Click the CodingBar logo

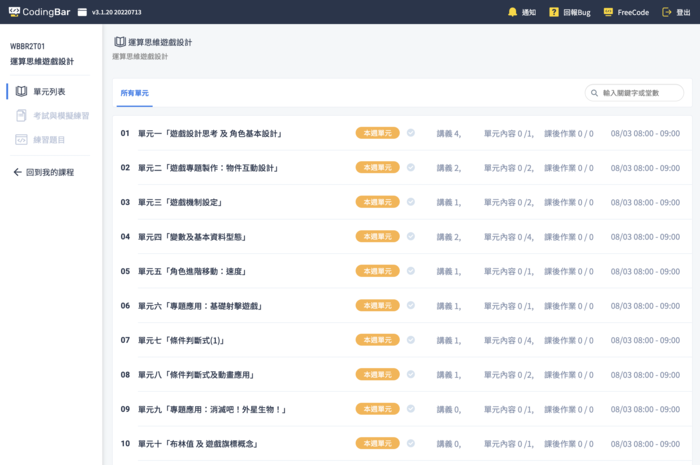coord(40,12)
